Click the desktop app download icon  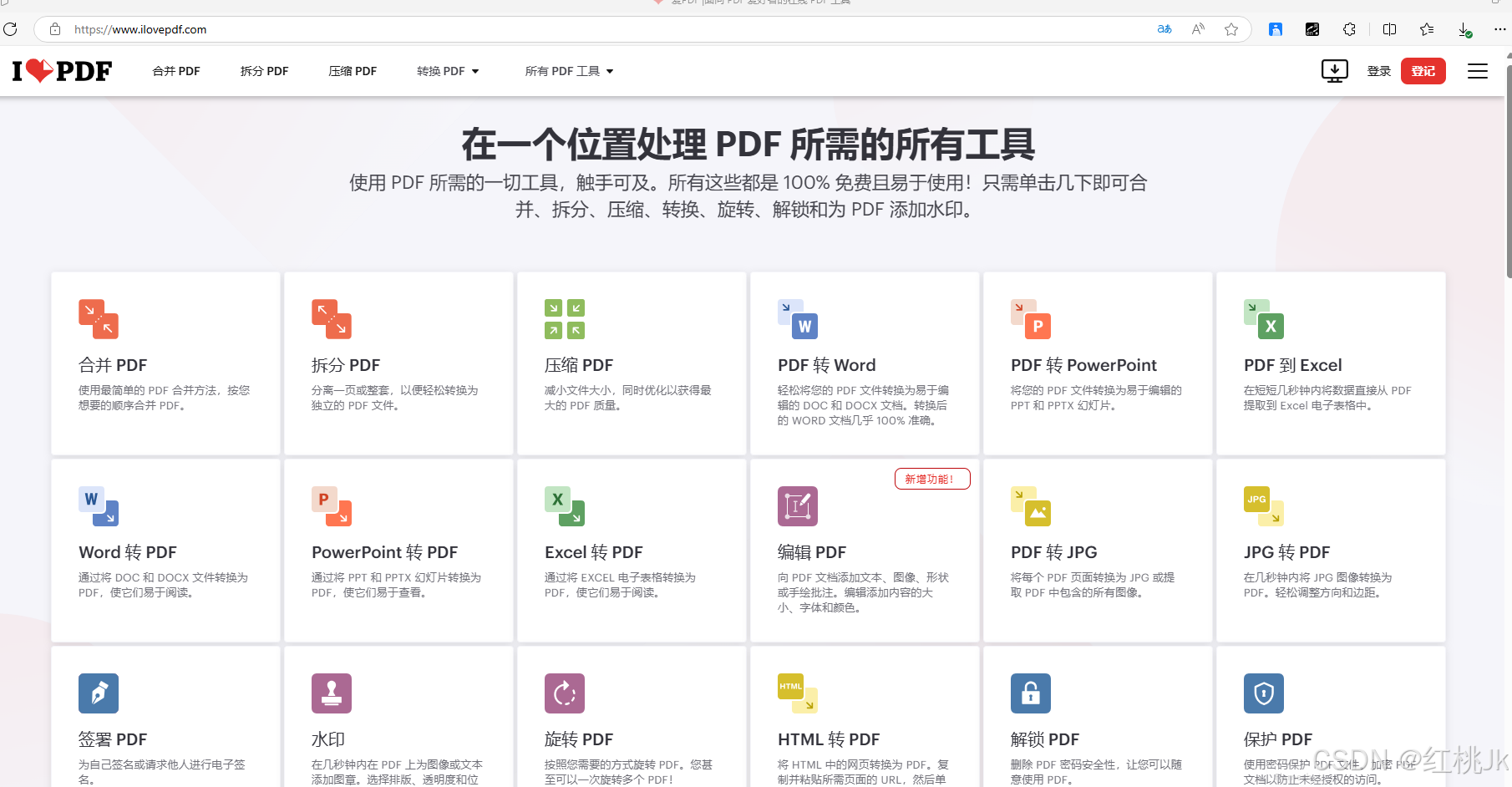click(x=1335, y=71)
